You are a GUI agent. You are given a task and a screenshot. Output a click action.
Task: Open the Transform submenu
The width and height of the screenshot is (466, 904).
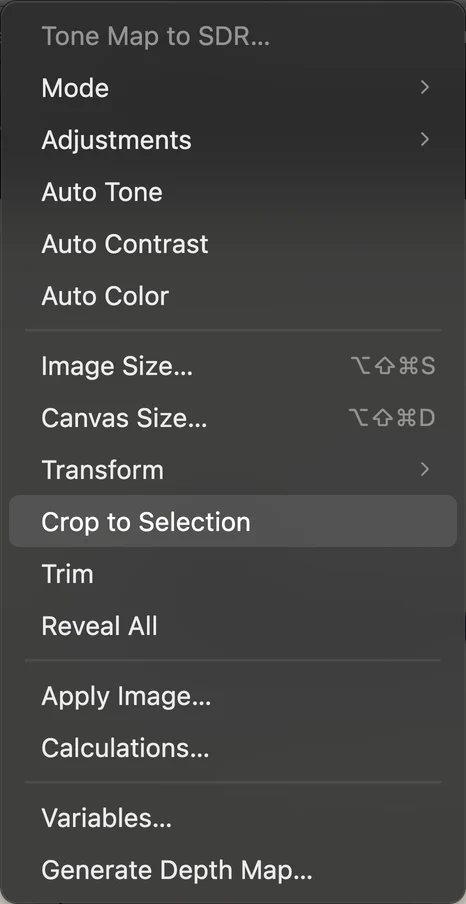click(233, 470)
